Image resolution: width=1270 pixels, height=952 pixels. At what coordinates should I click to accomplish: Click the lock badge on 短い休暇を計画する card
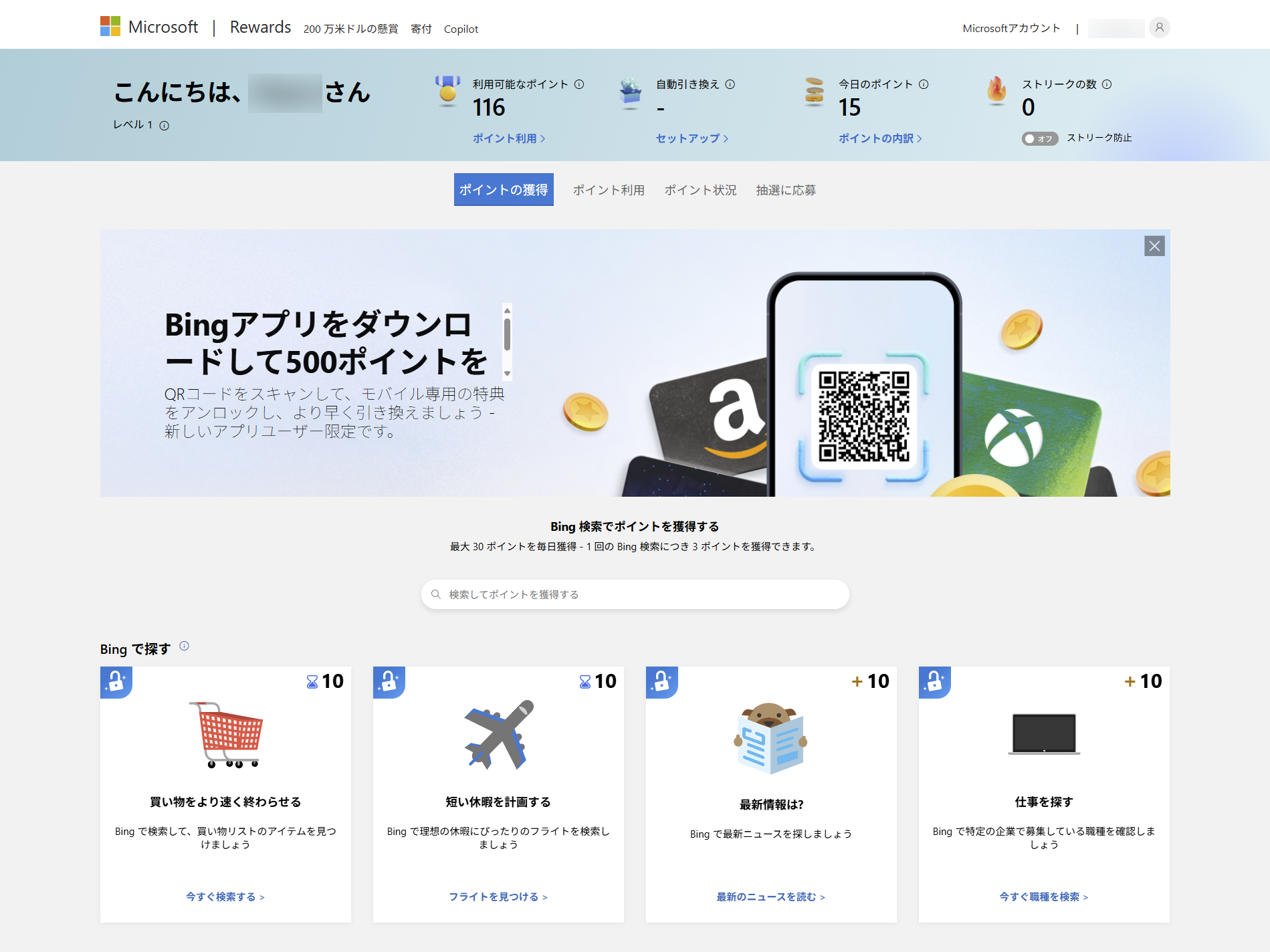389,682
